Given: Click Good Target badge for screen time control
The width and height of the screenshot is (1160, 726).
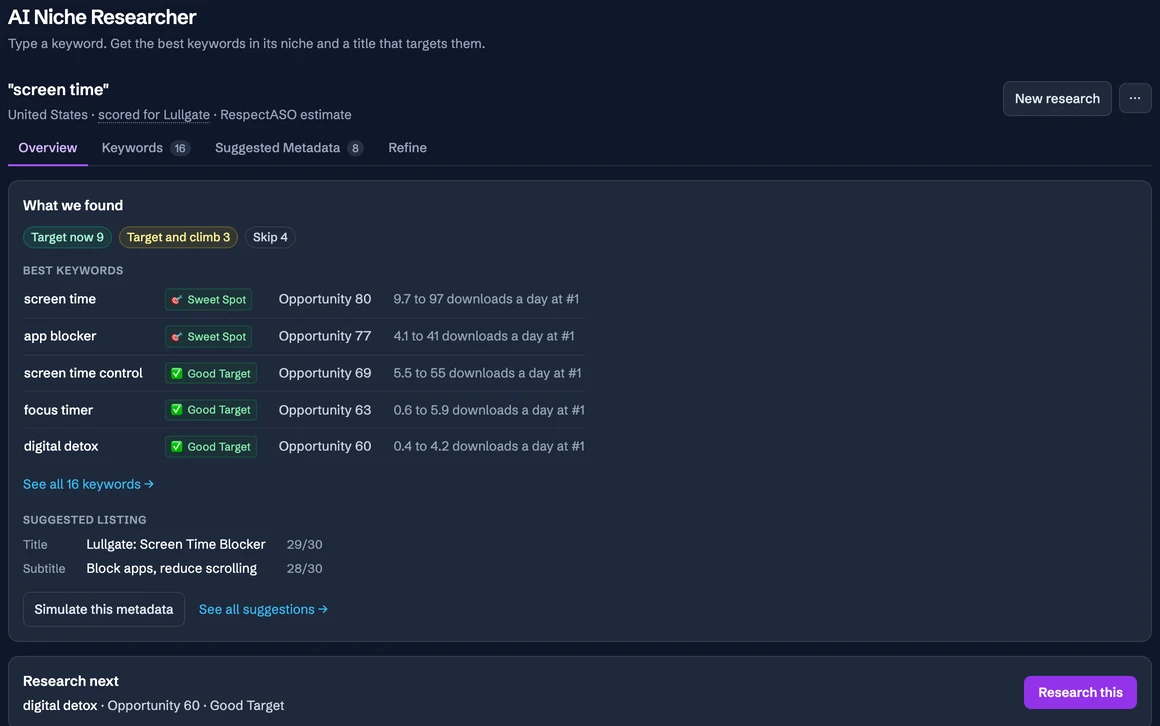Looking at the screenshot, I should [x=211, y=374].
